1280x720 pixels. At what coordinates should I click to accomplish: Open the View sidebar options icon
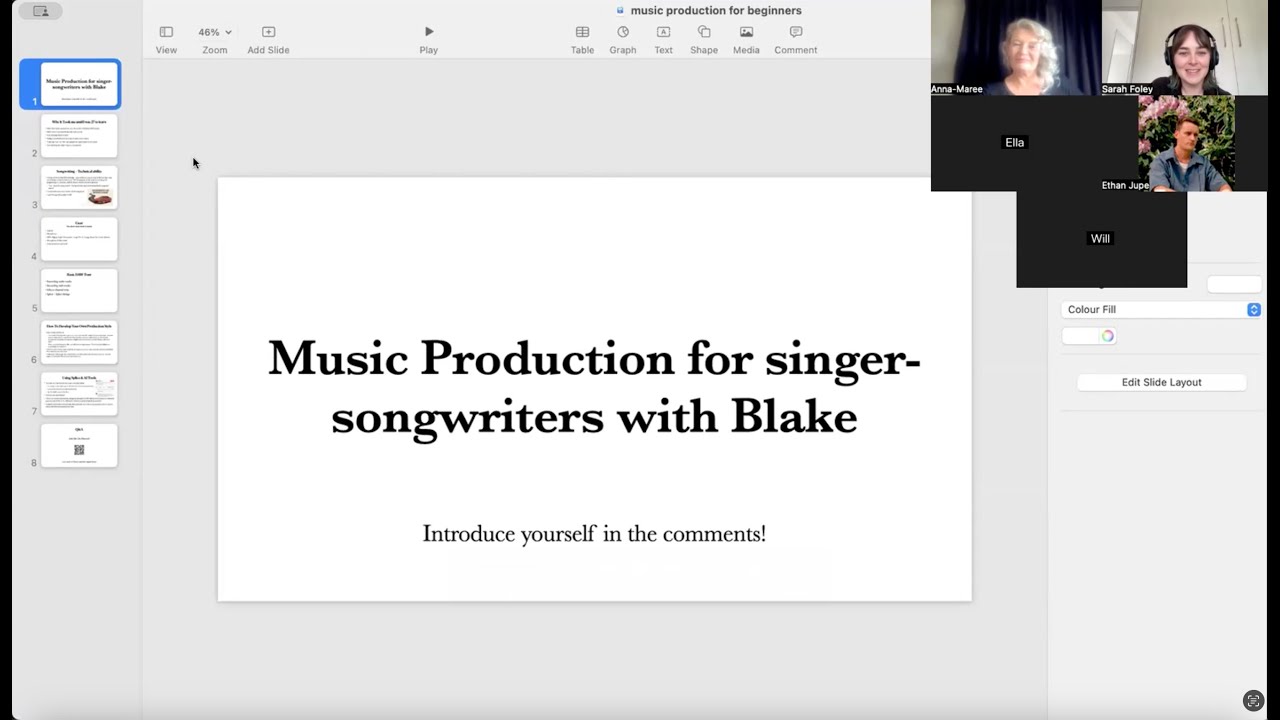tap(166, 32)
